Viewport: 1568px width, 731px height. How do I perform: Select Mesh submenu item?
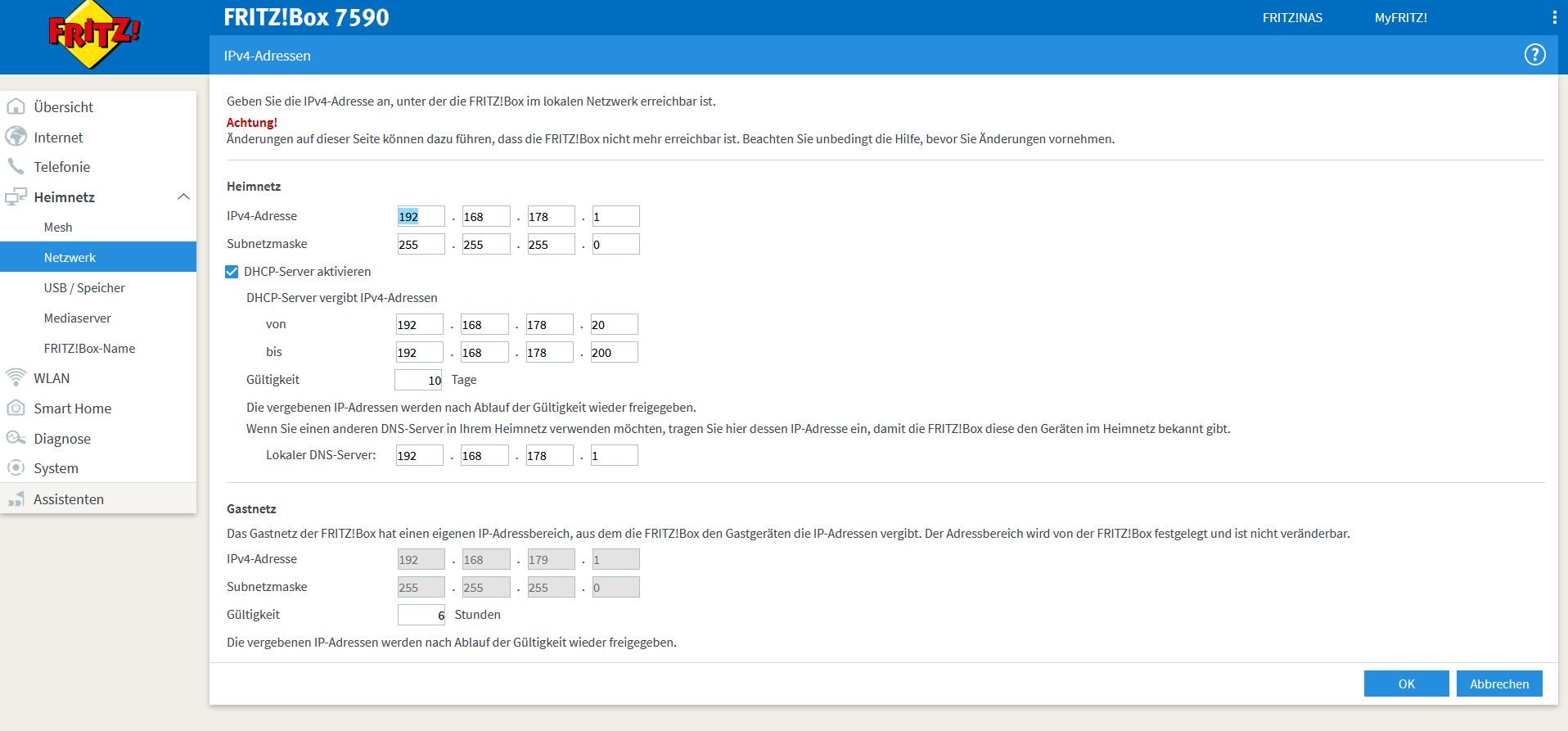click(58, 227)
